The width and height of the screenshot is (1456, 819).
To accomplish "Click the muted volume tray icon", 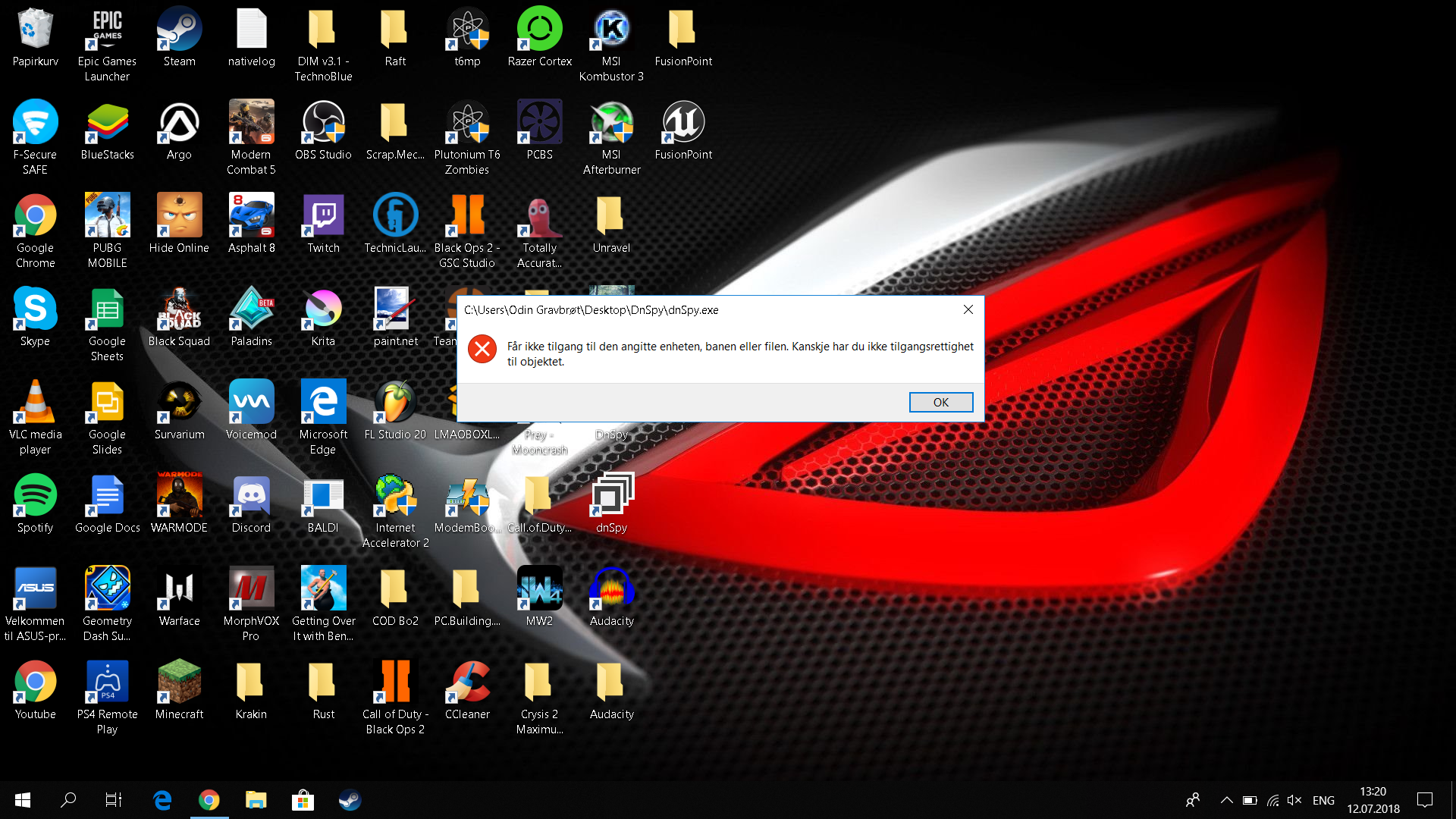I will tap(1294, 800).
